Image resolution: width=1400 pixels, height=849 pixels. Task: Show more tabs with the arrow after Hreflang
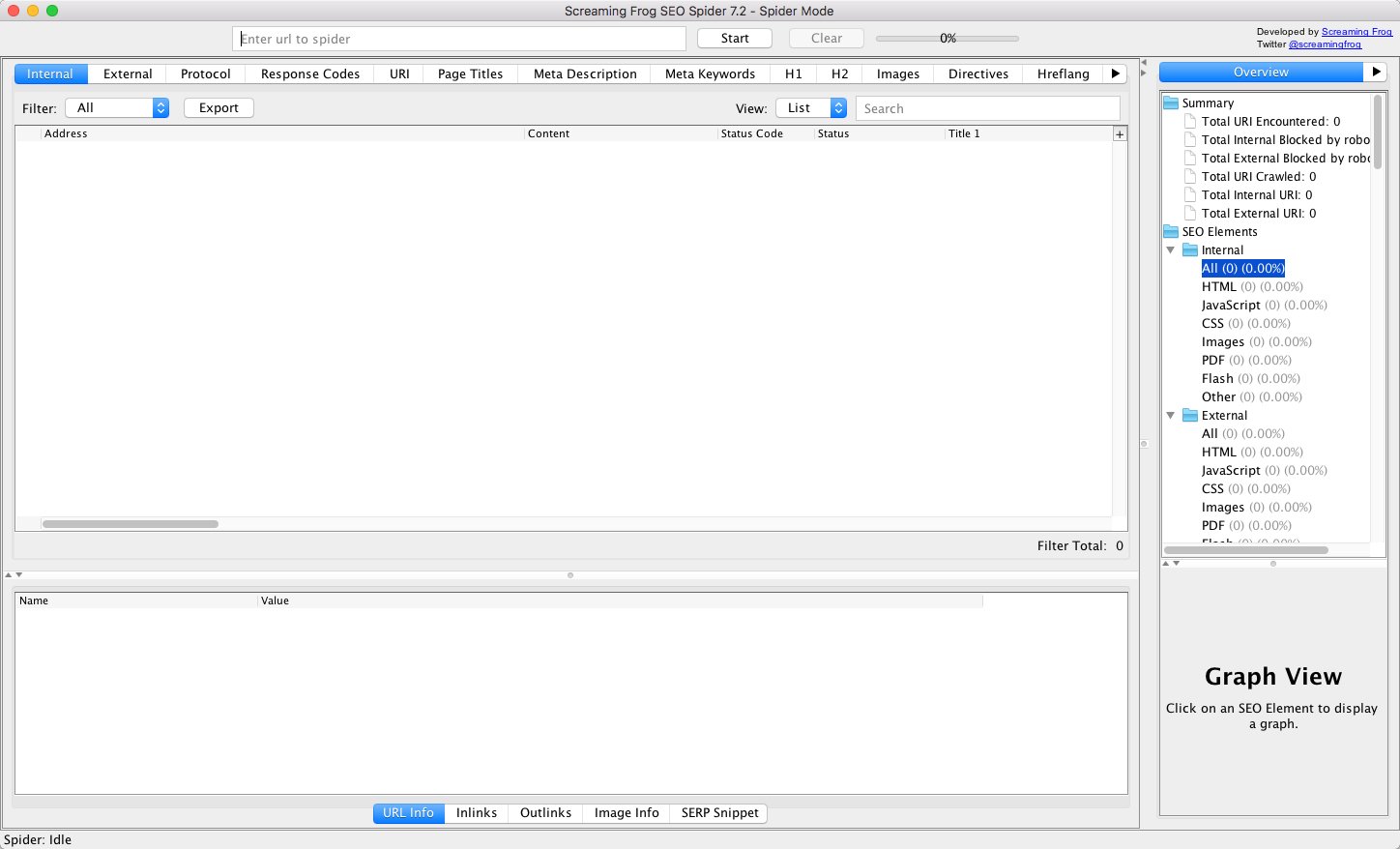click(1116, 73)
